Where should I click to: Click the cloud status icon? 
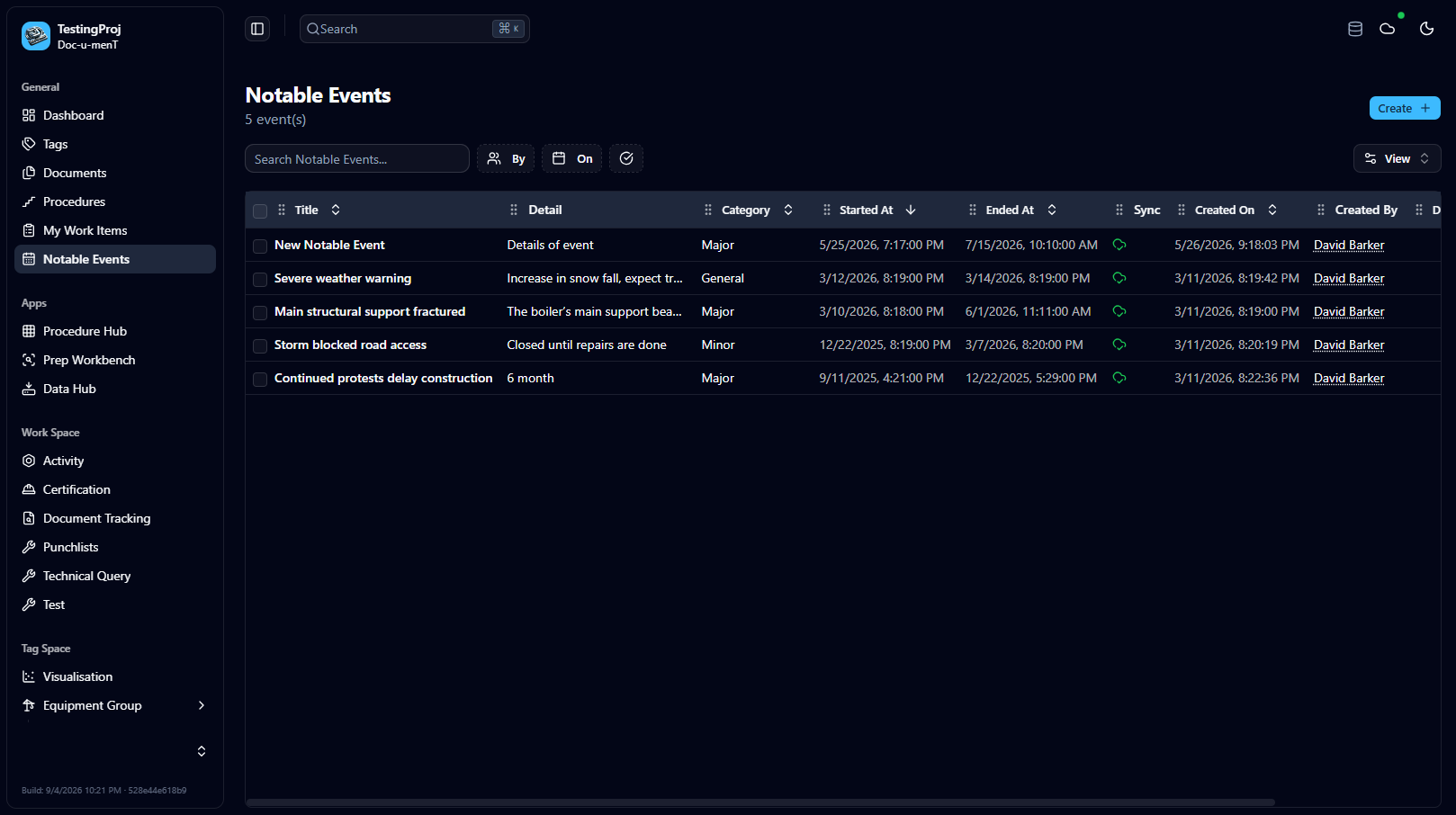click(1388, 29)
